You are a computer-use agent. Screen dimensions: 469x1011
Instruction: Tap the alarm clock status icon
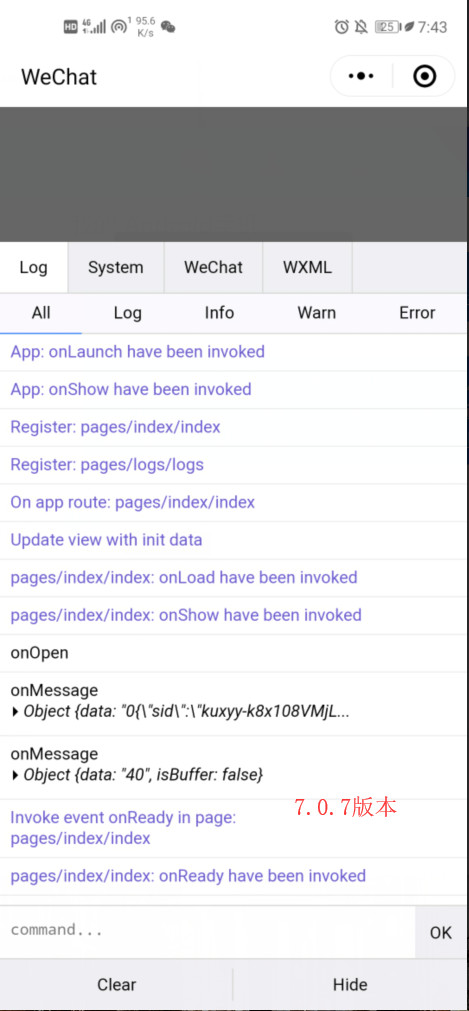(341, 26)
